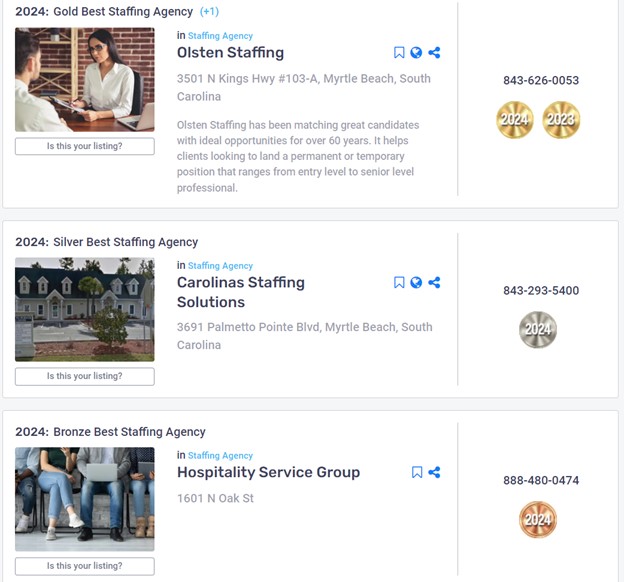
Task: Bookmark Hospitality Service Group listing
Action: pos(417,473)
